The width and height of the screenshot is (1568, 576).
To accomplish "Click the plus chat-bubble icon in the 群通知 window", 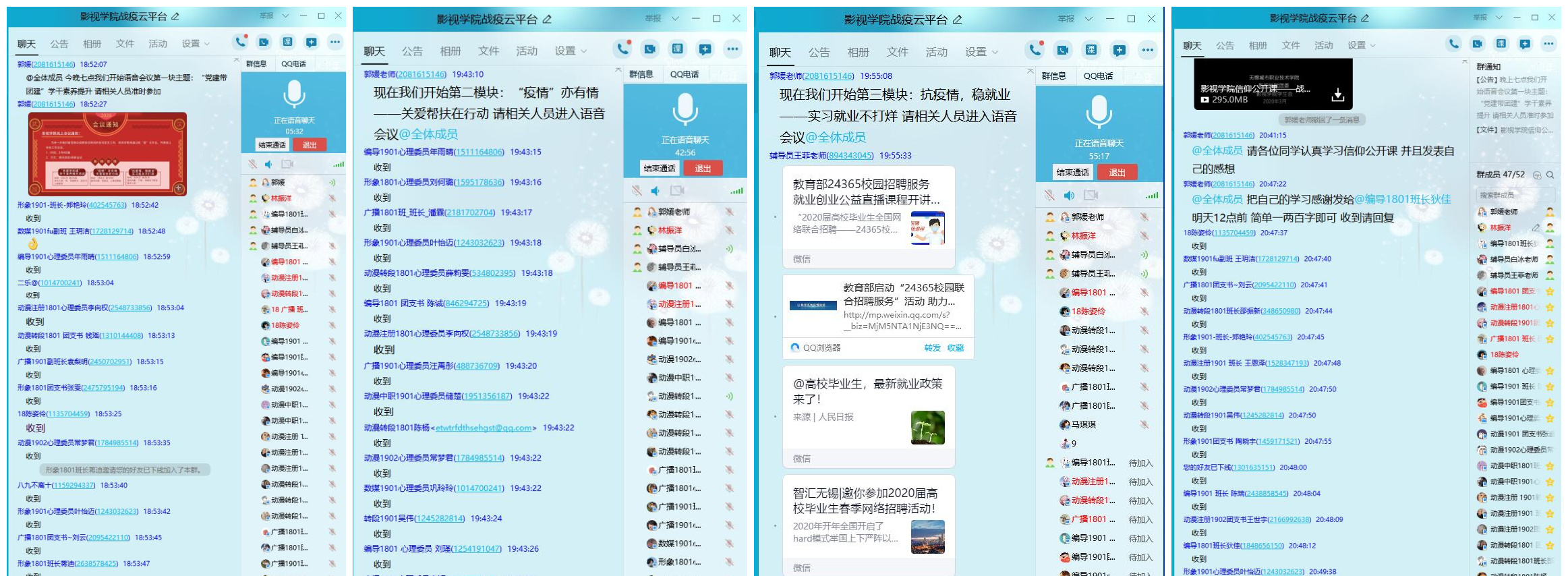I will (1524, 44).
